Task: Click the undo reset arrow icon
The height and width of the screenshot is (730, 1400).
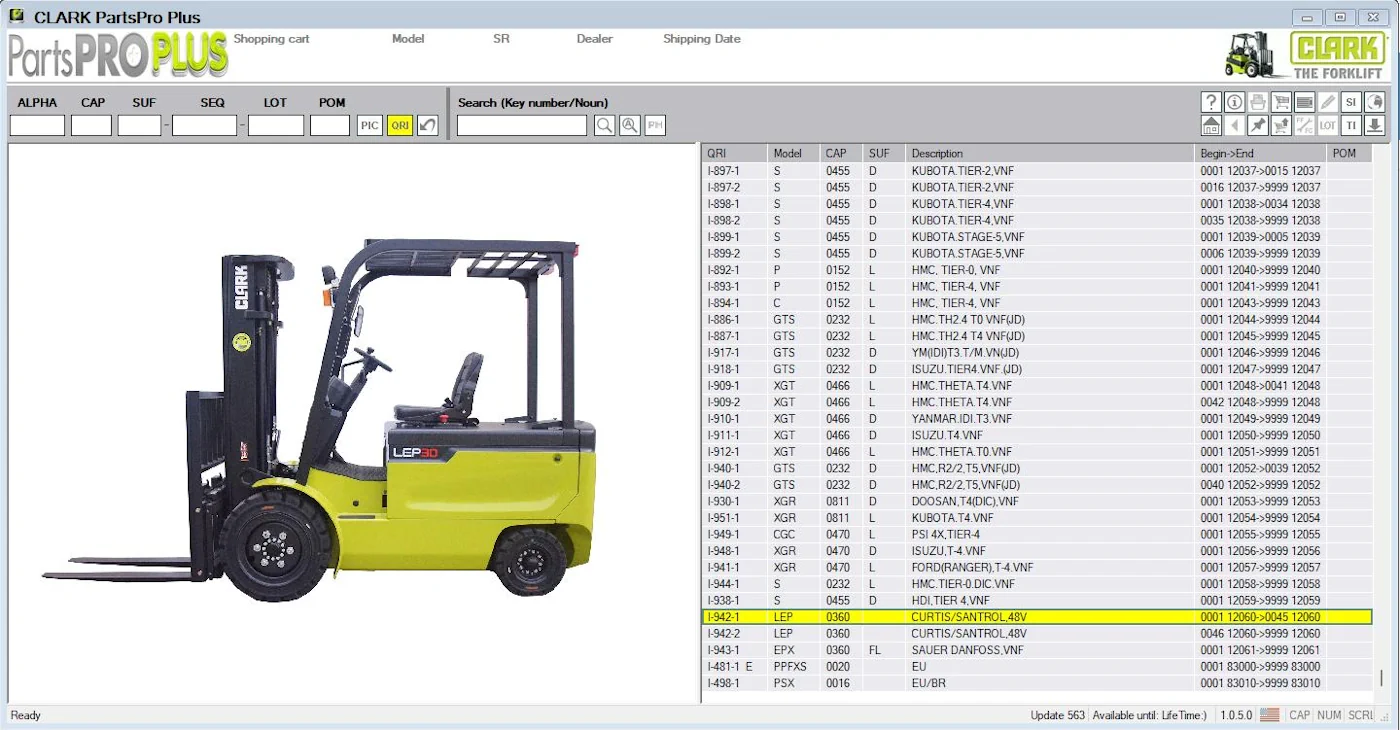Action: pos(428,125)
